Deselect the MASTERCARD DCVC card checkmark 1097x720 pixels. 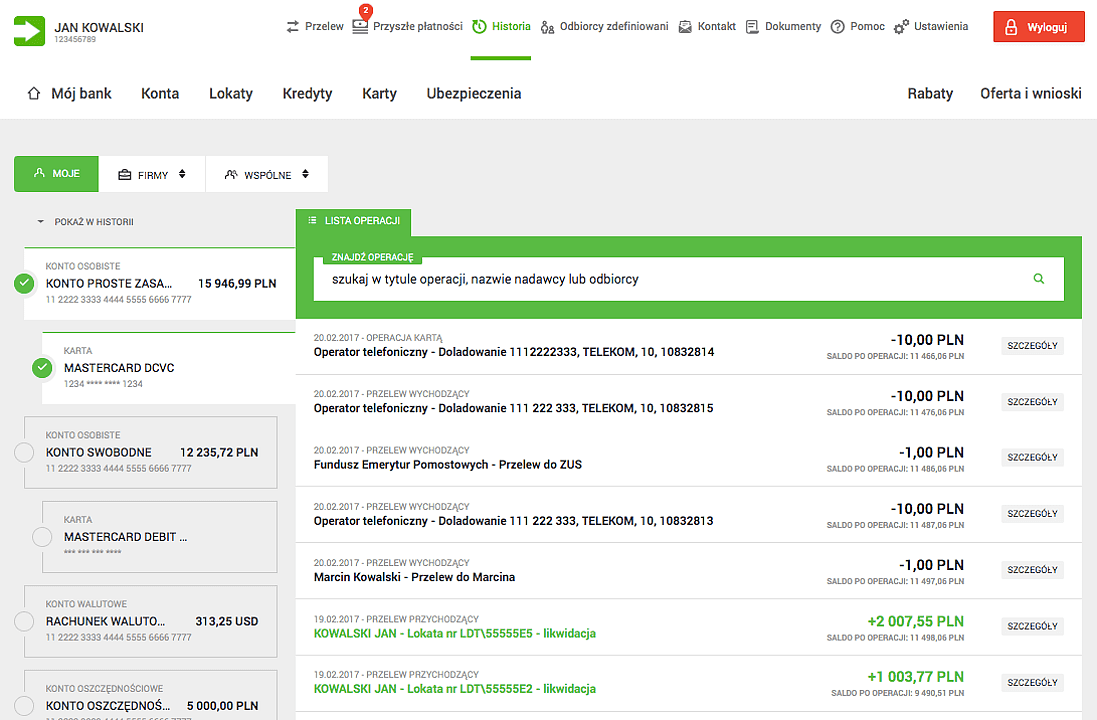[43, 367]
